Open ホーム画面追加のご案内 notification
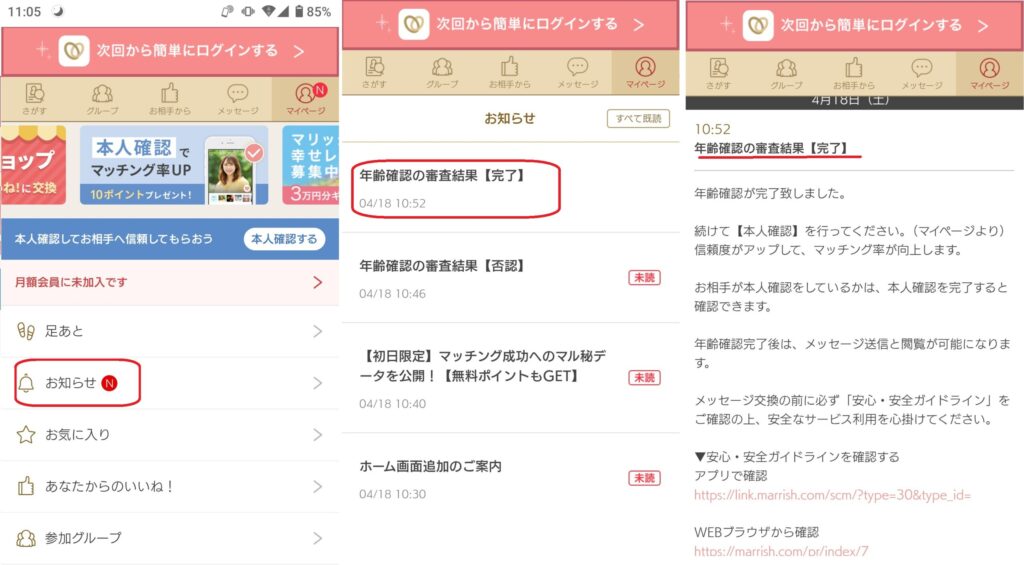1024x565 pixels. pos(511,479)
